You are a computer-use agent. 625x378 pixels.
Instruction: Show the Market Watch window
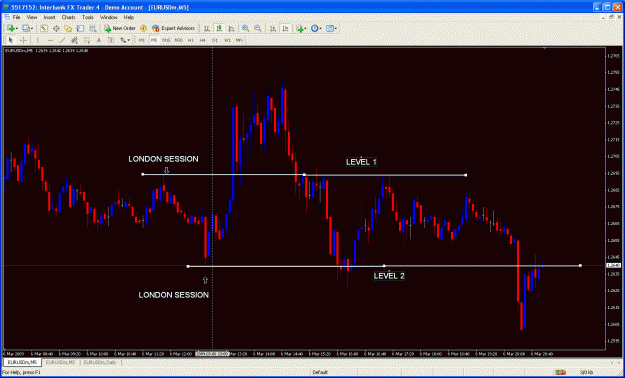click(44, 28)
